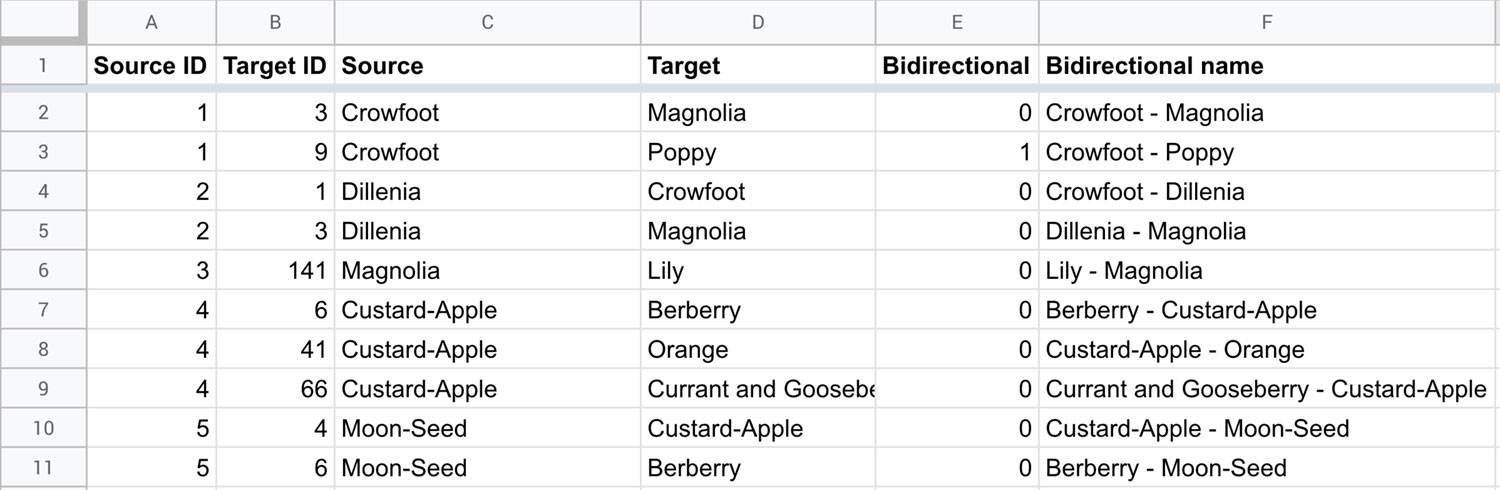
Task: Select the cell containing Poppy
Action: [x=758, y=152]
